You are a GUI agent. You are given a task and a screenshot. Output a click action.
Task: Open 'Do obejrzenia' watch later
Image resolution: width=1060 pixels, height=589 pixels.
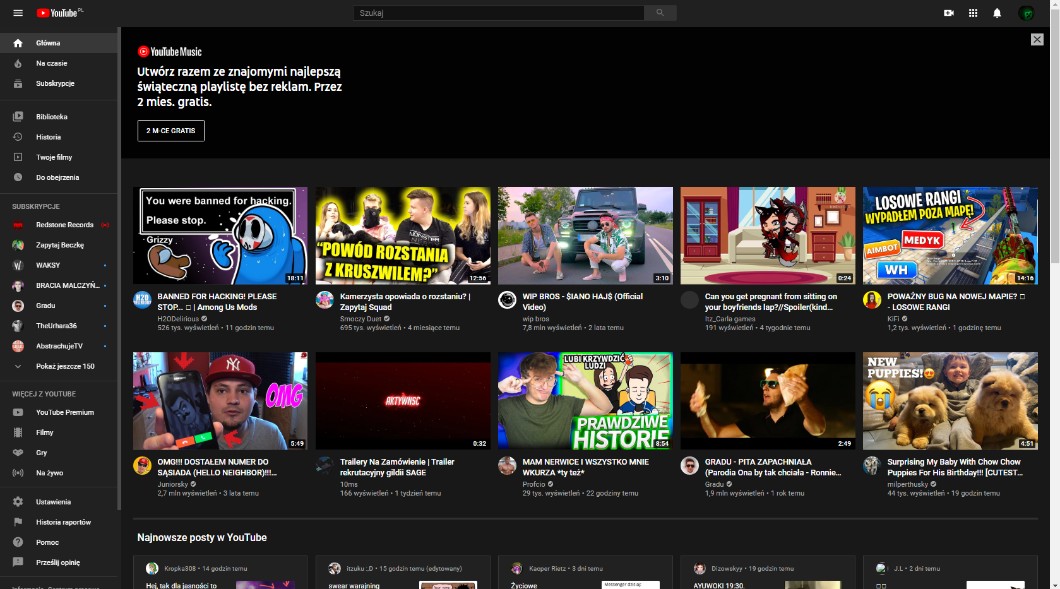pos(57,177)
